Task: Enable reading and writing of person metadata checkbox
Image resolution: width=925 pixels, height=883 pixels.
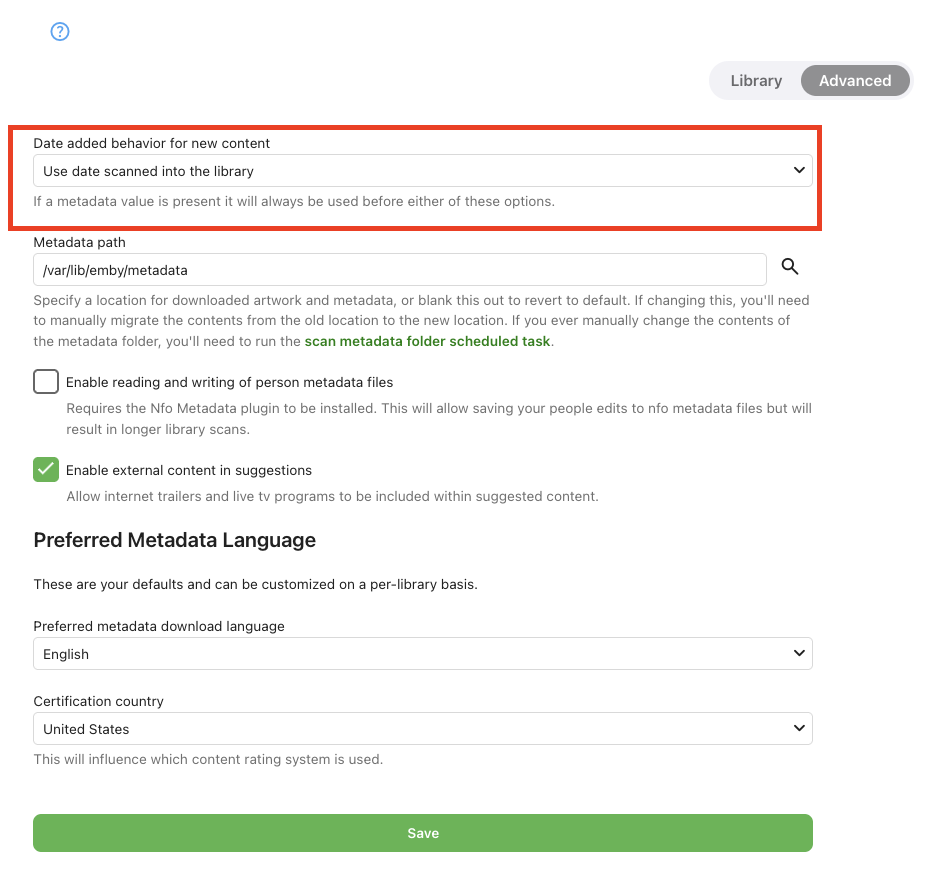Action: pos(46,382)
